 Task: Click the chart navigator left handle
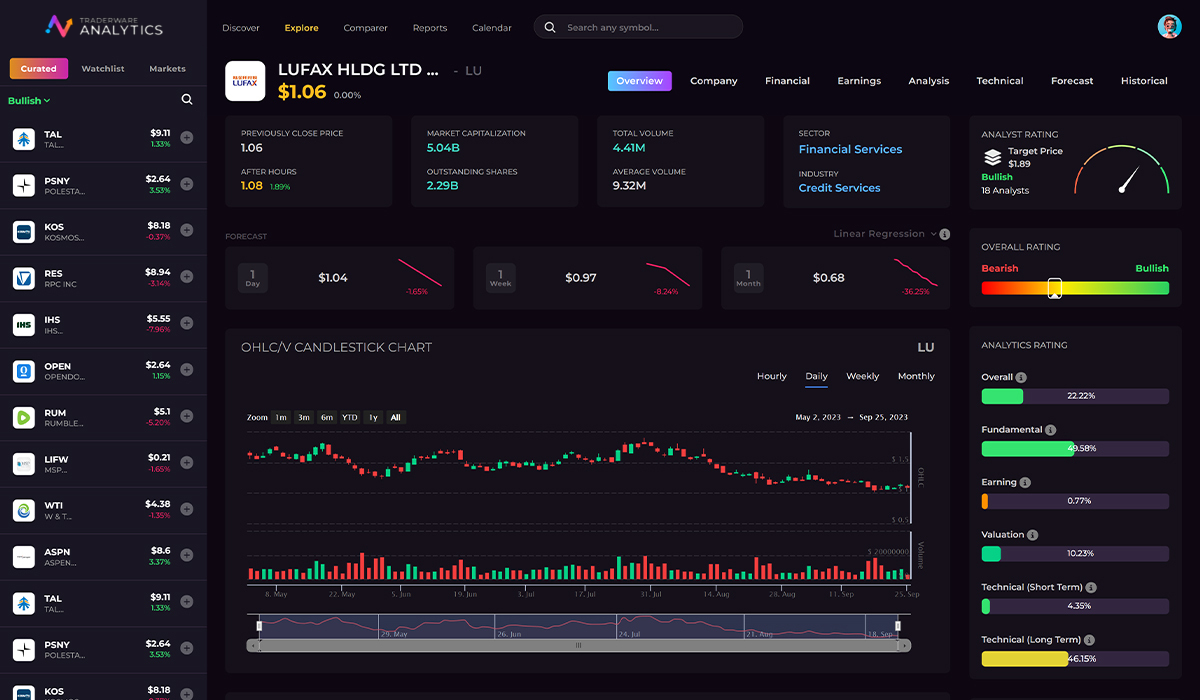coord(258,626)
